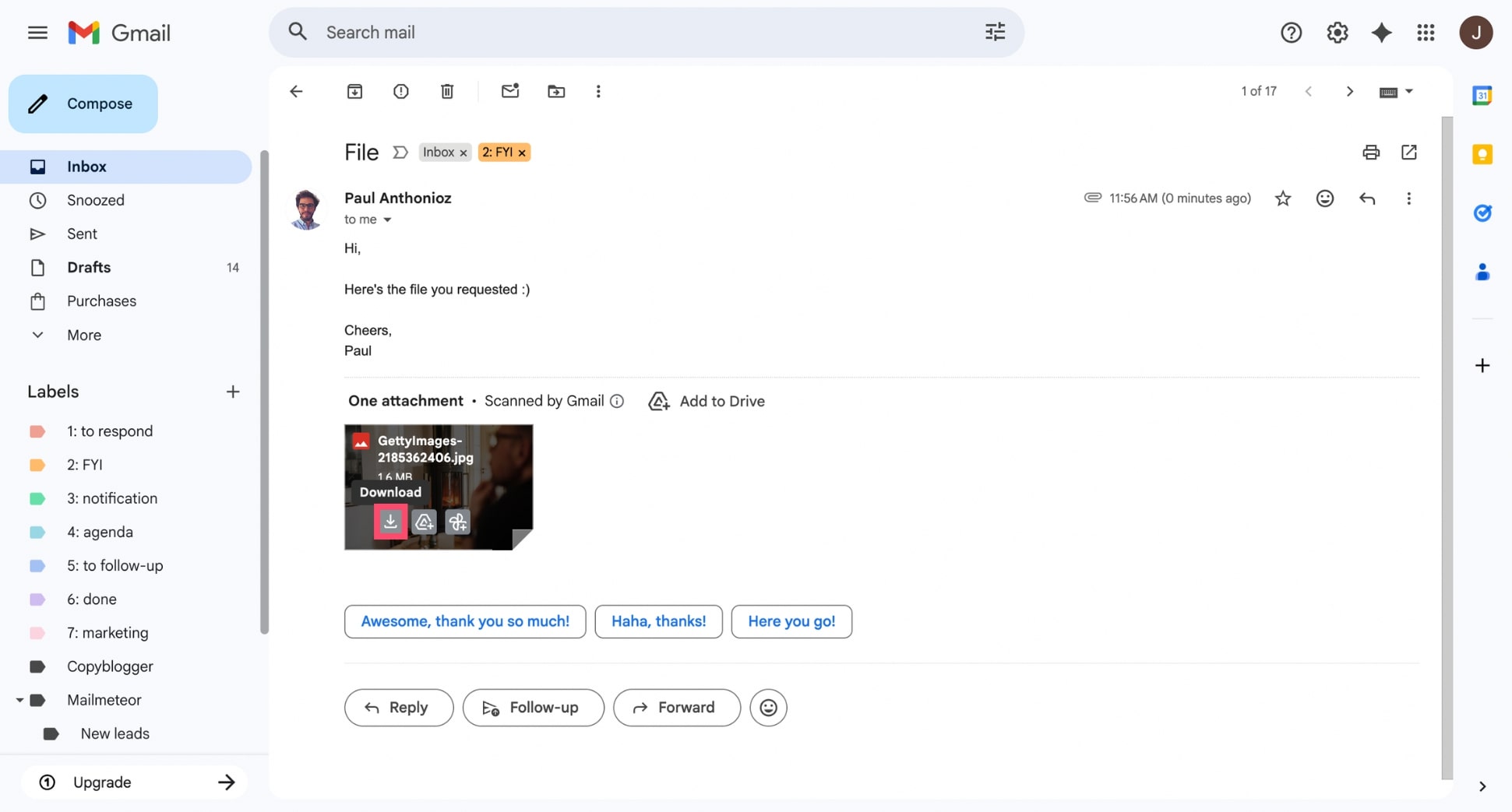Add an emoji reaction to the email
Viewport: 1512px width, 812px height.
pos(1325,199)
